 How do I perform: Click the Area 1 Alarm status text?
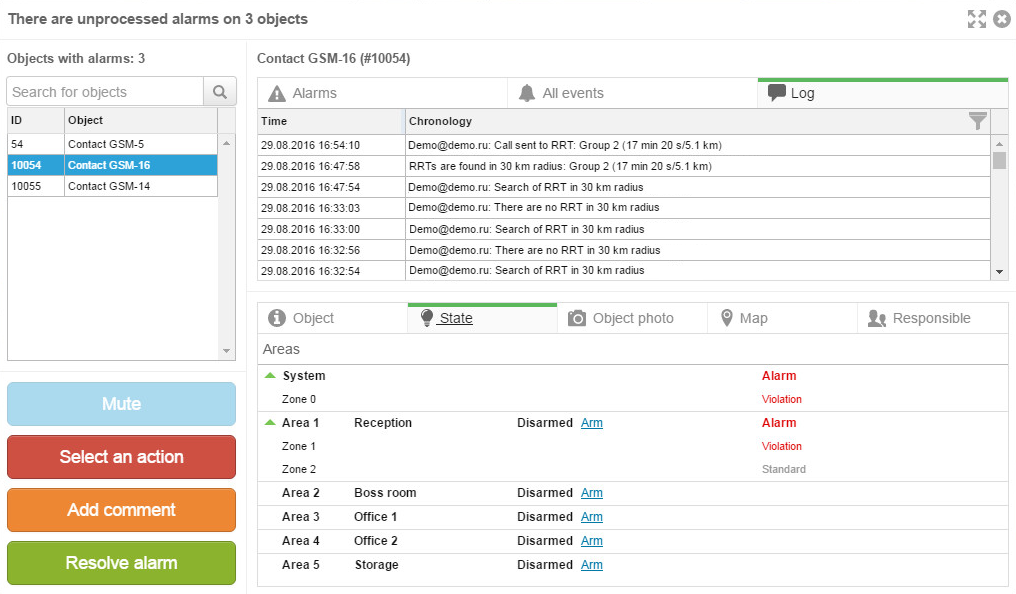[779, 423]
